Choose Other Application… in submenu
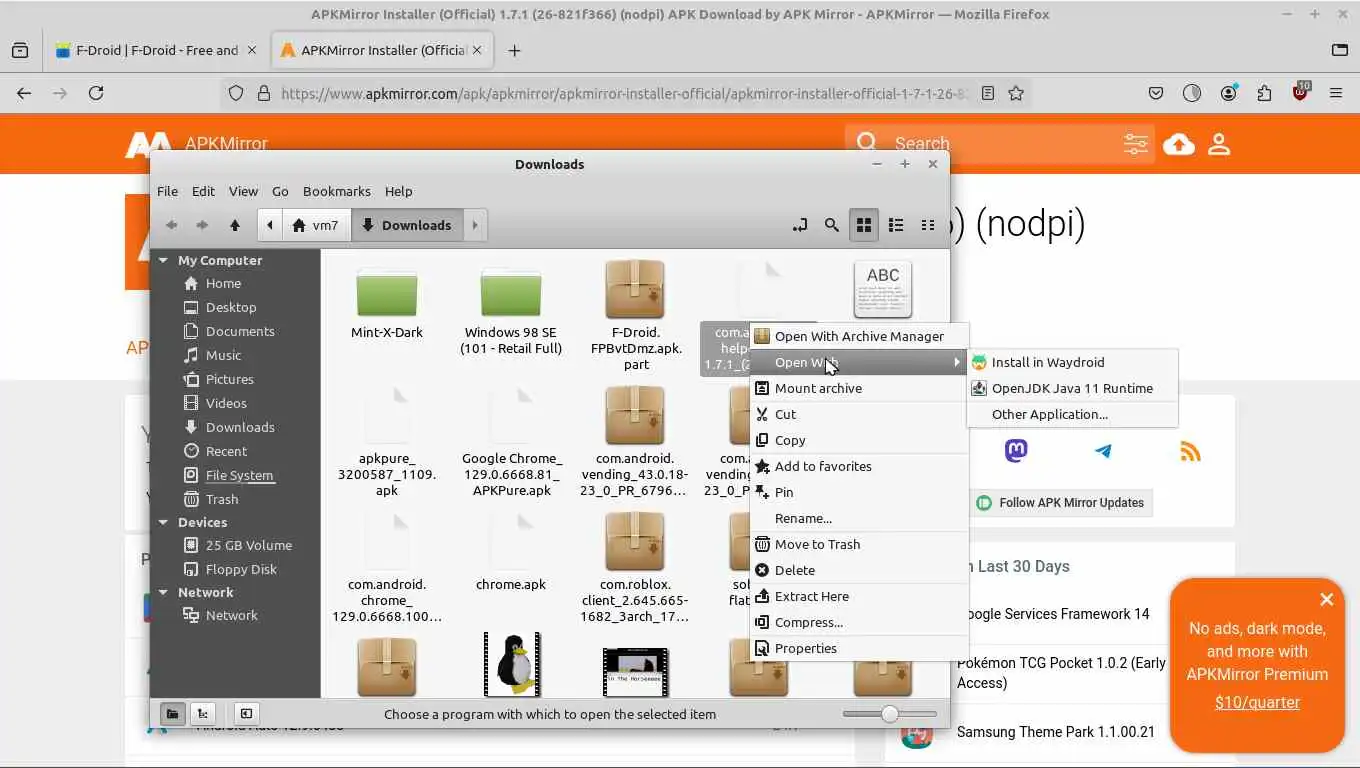Viewport: 1360px width, 768px height. [1072, 414]
